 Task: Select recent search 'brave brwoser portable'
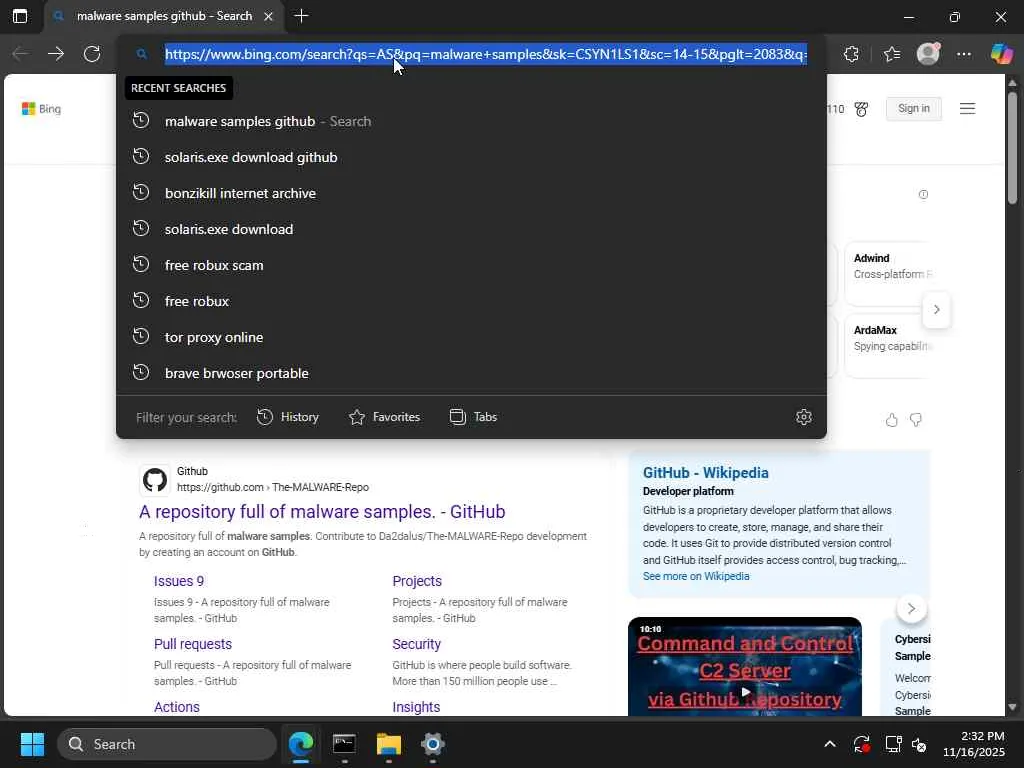471,373
